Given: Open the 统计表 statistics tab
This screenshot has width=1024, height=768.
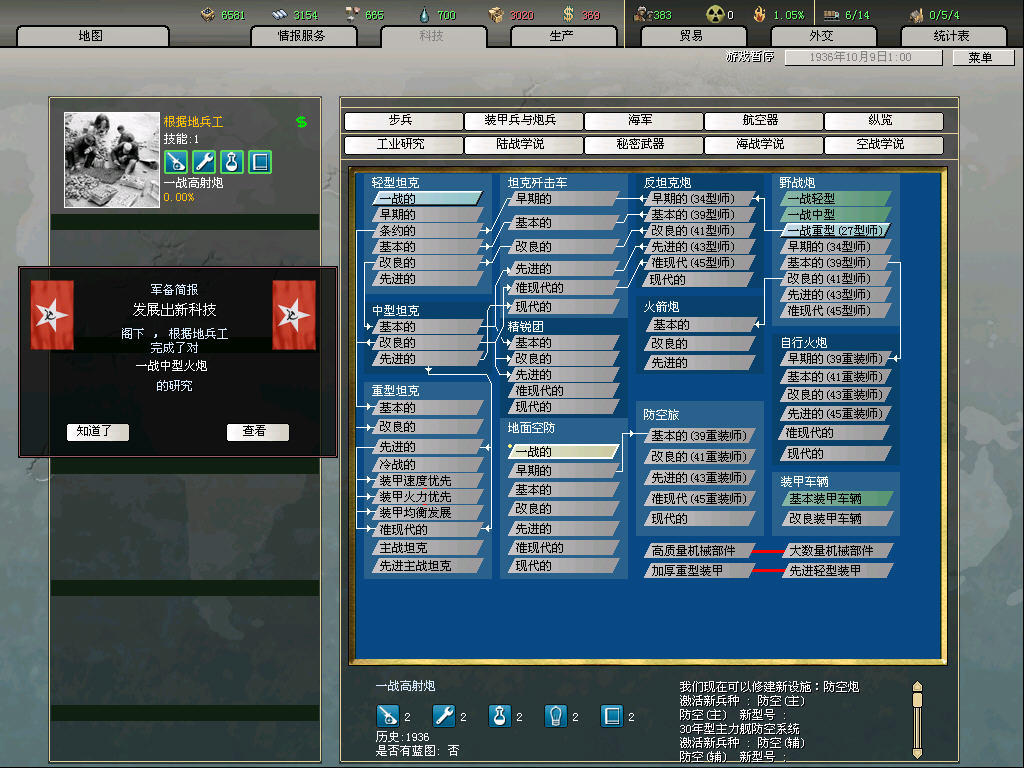Looking at the screenshot, I should coord(953,36).
